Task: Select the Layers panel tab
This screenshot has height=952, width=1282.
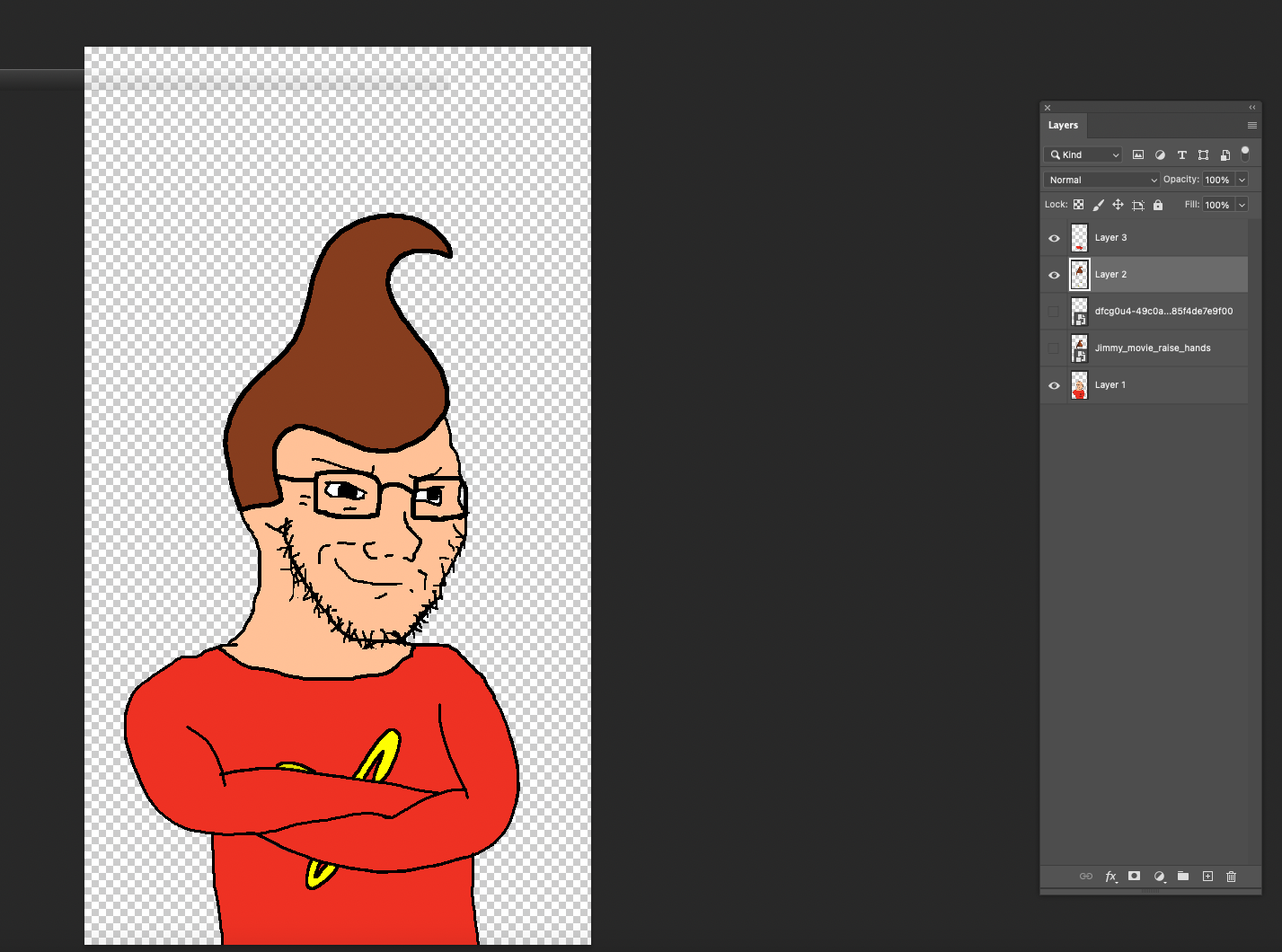Action: tap(1063, 126)
